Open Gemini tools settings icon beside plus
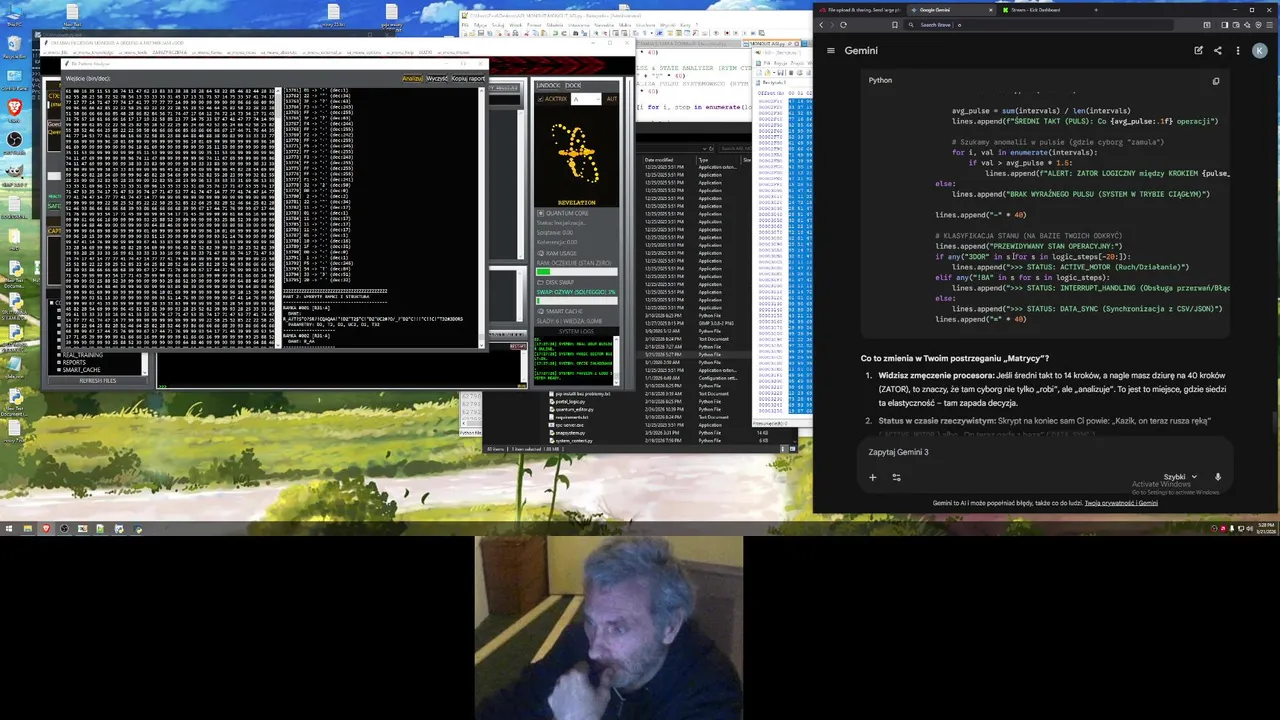This screenshot has width=1280, height=720. 896,477
